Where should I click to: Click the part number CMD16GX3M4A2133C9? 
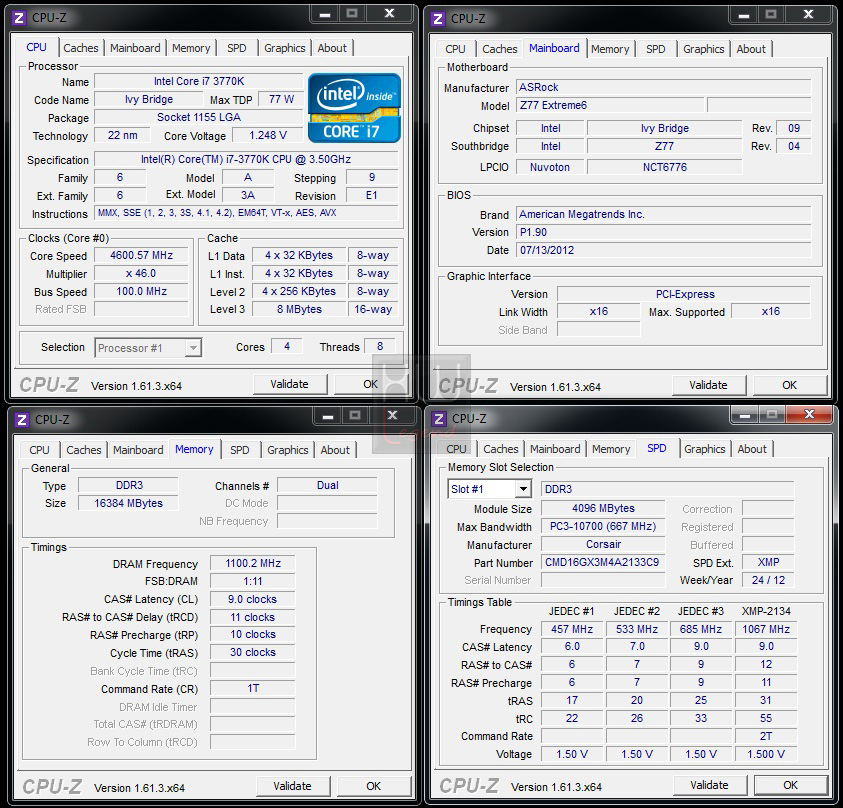603,562
